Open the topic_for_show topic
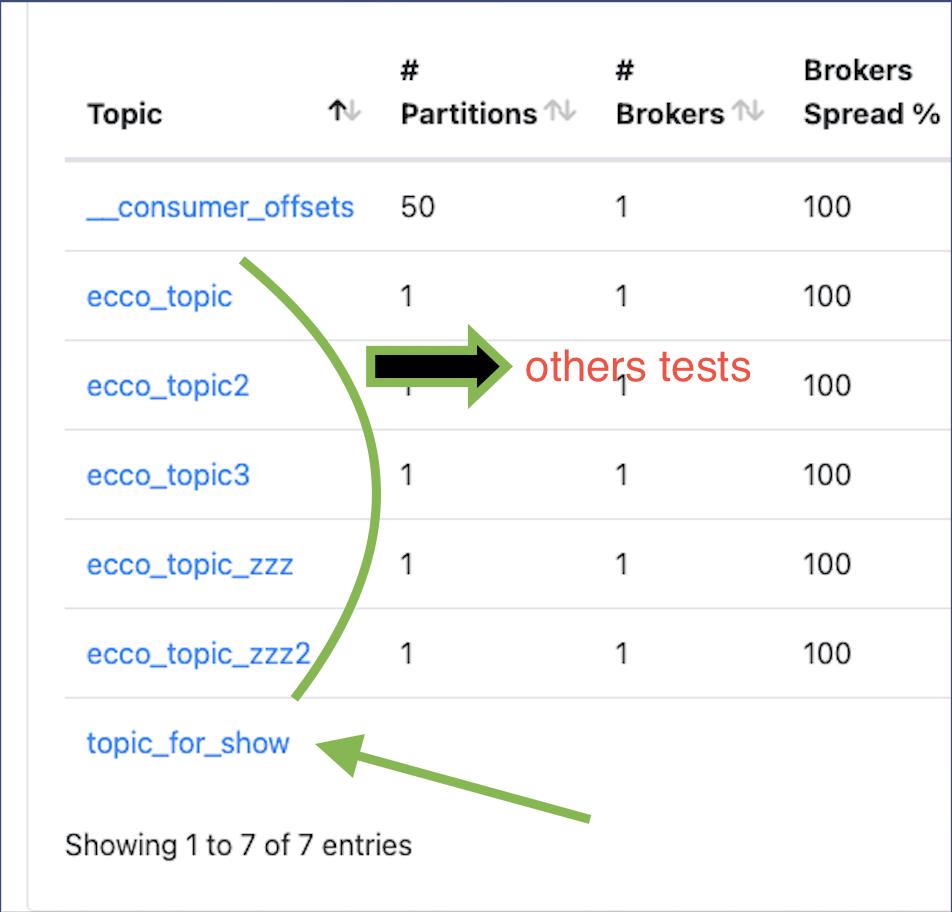 coord(187,742)
